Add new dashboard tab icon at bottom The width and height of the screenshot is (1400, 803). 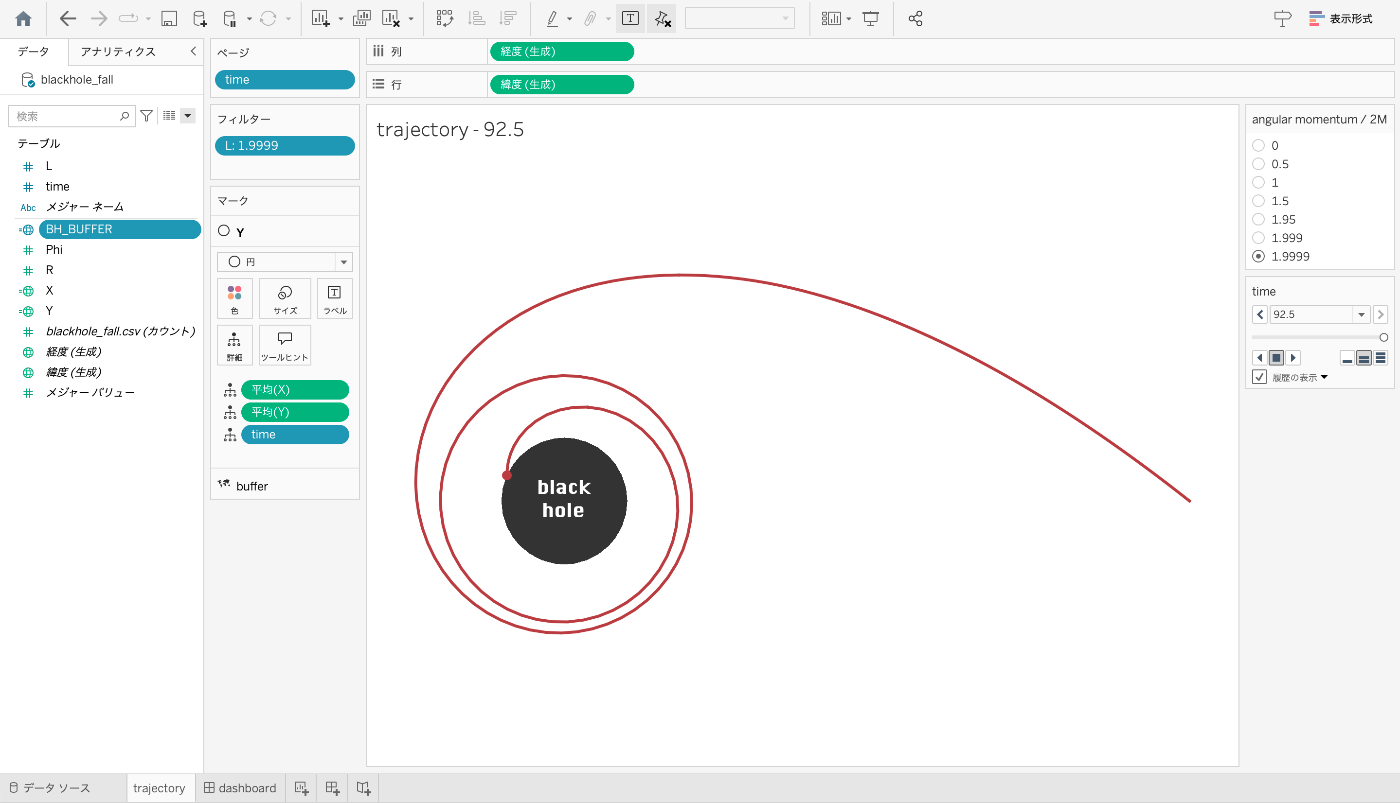(332, 788)
